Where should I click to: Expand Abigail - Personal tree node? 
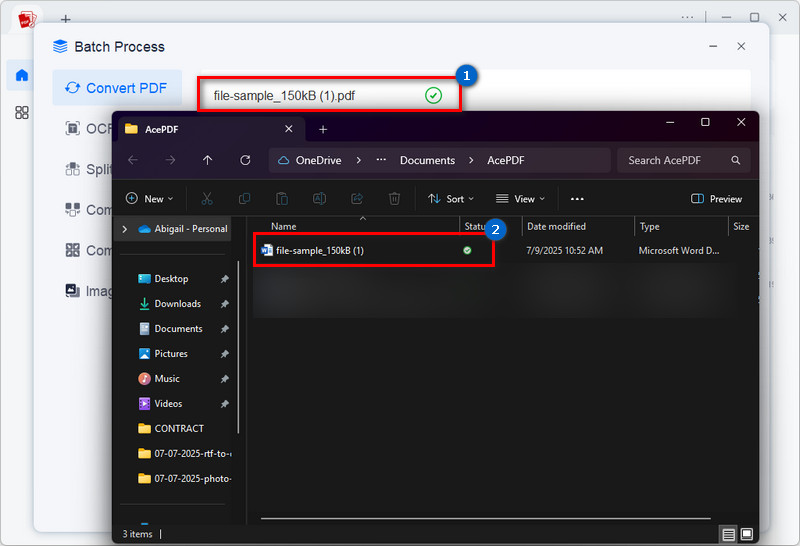coord(124,229)
